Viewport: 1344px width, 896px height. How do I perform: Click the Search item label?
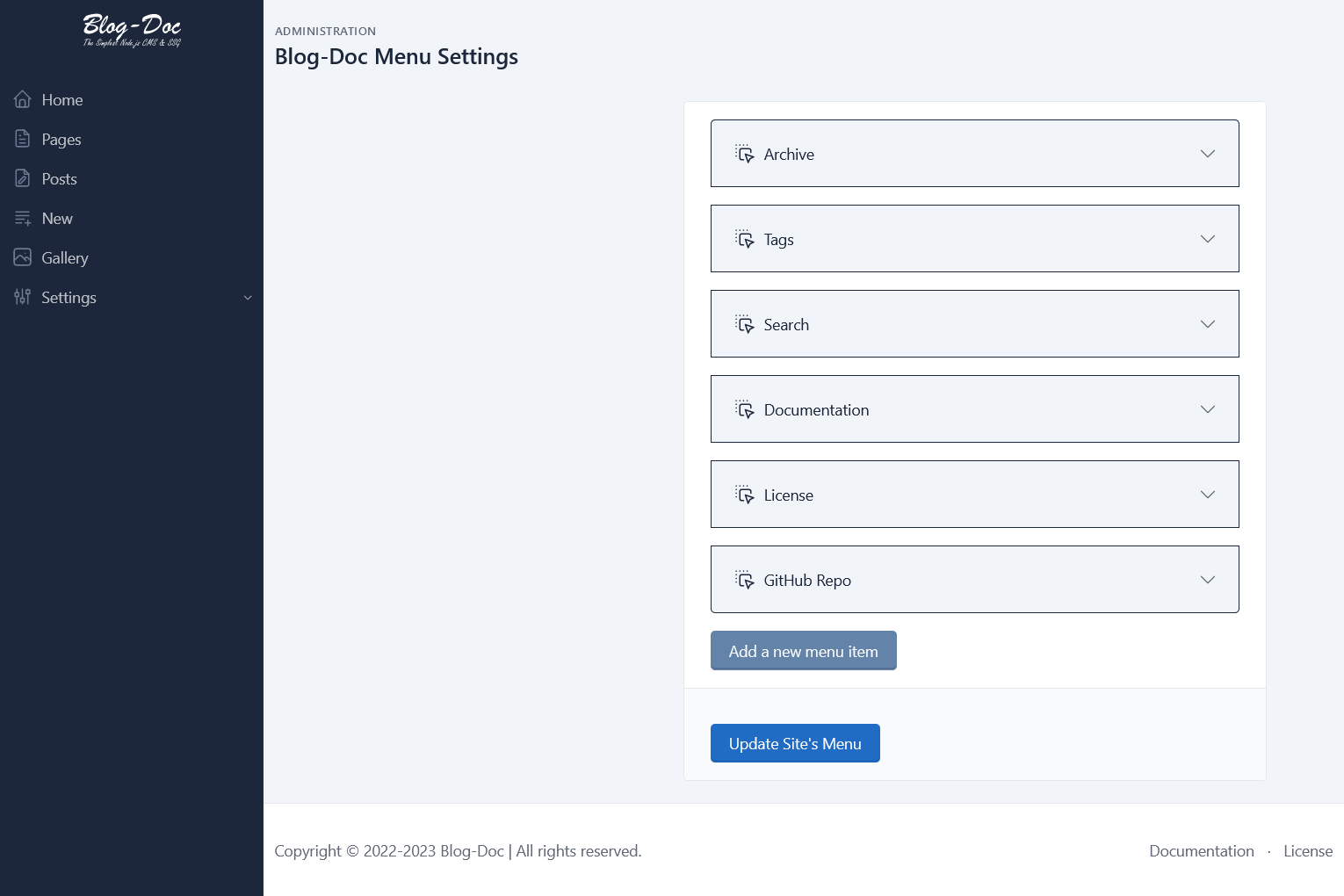pyautogui.click(x=786, y=324)
